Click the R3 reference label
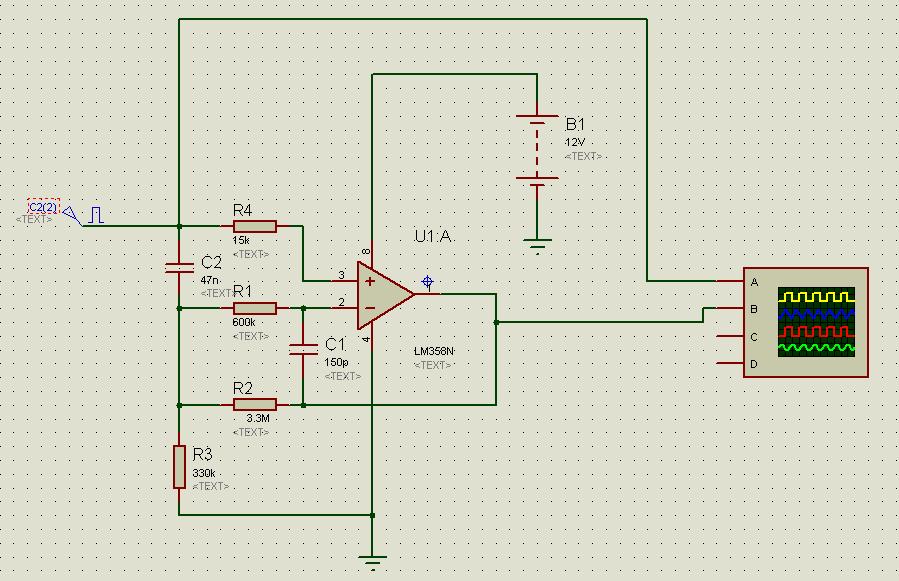The height and width of the screenshot is (581, 899). point(202,454)
